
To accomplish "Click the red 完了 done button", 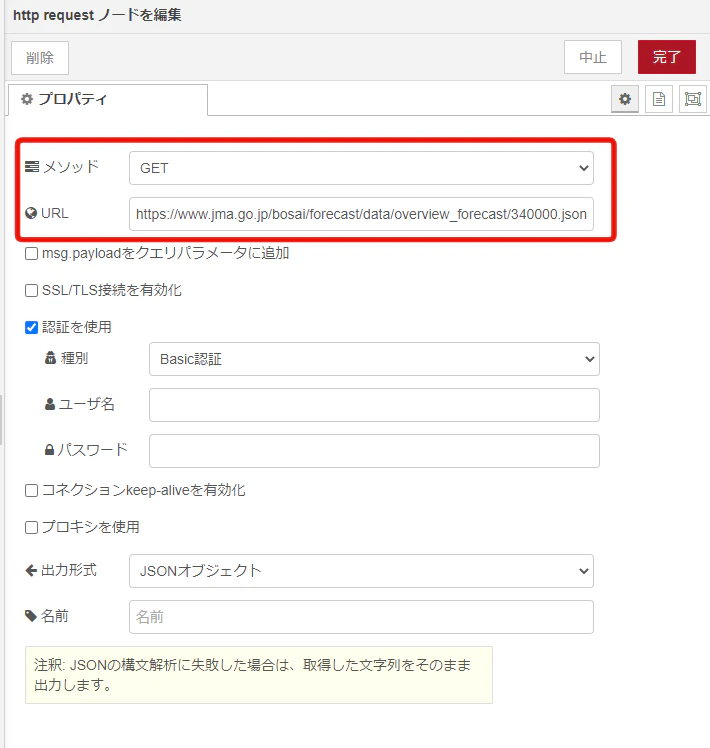I will pos(667,57).
